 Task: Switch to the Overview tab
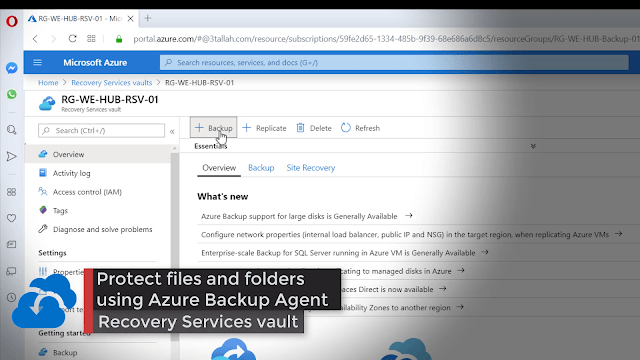pyautogui.click(x=219, y=168)
